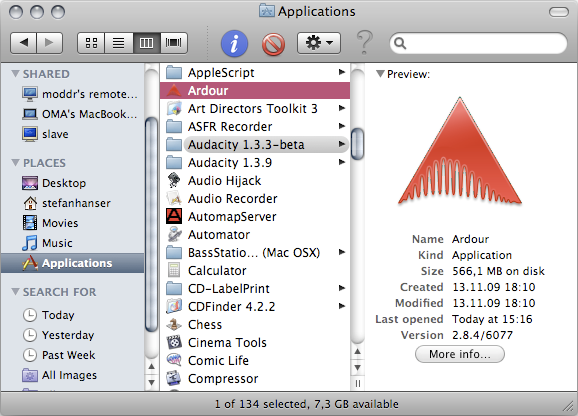Screen dimensions: 578x416
Task: Select the Cinema Tools app icon
Action: (x=174, y=342)
